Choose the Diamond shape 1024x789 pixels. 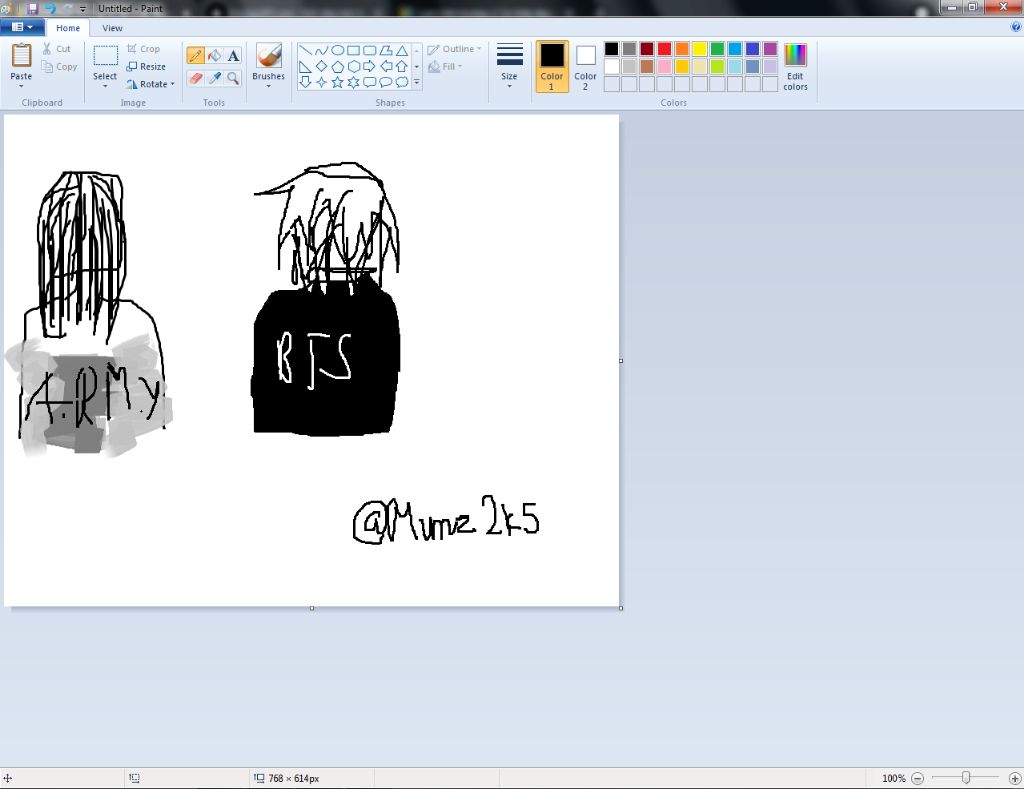[321, 66]
